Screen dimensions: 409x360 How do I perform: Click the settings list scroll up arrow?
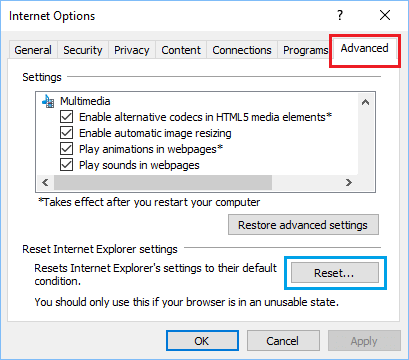pyautogui.click(x=366, y=102)
